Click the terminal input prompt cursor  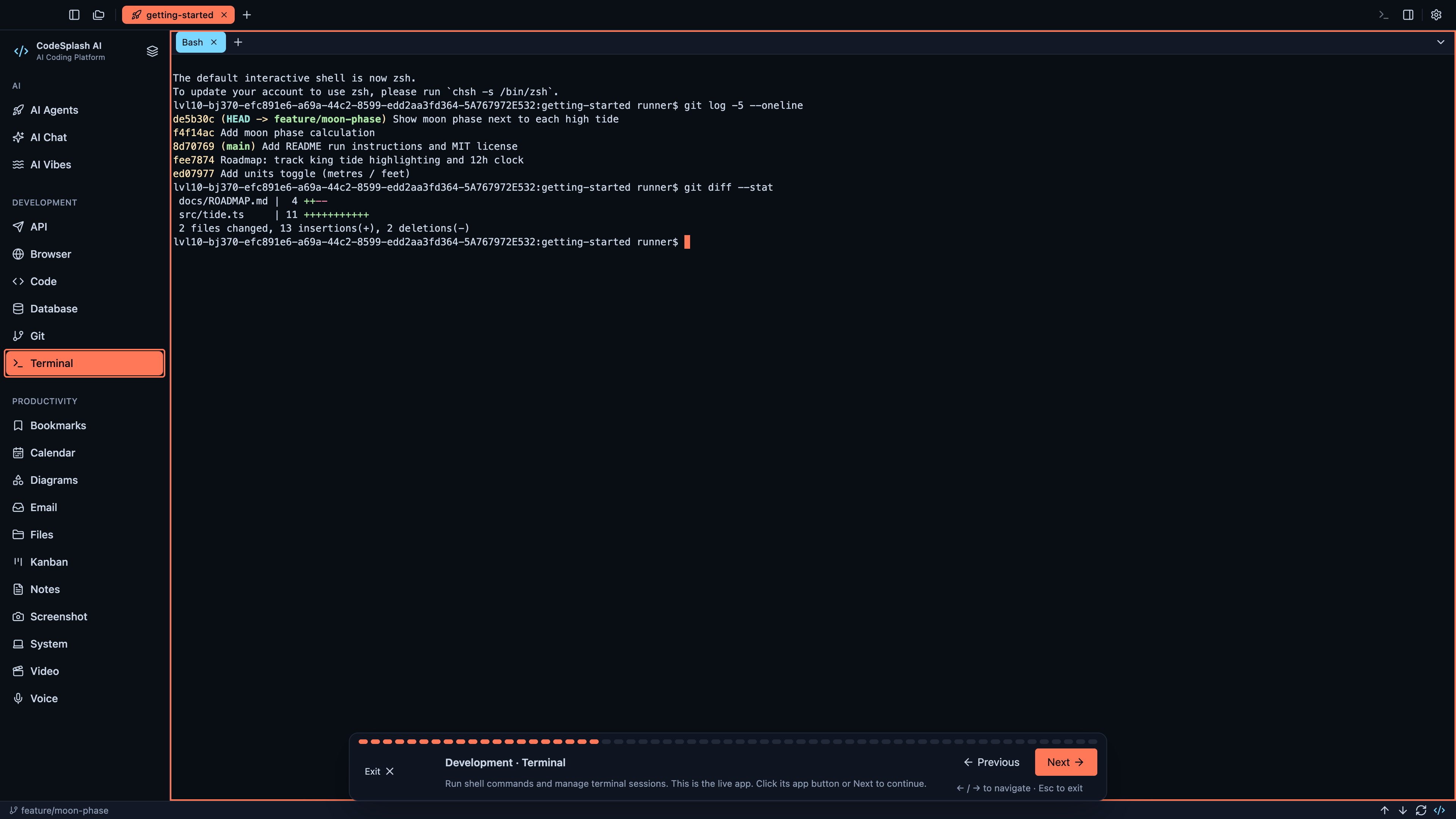[x=687, y=242]
